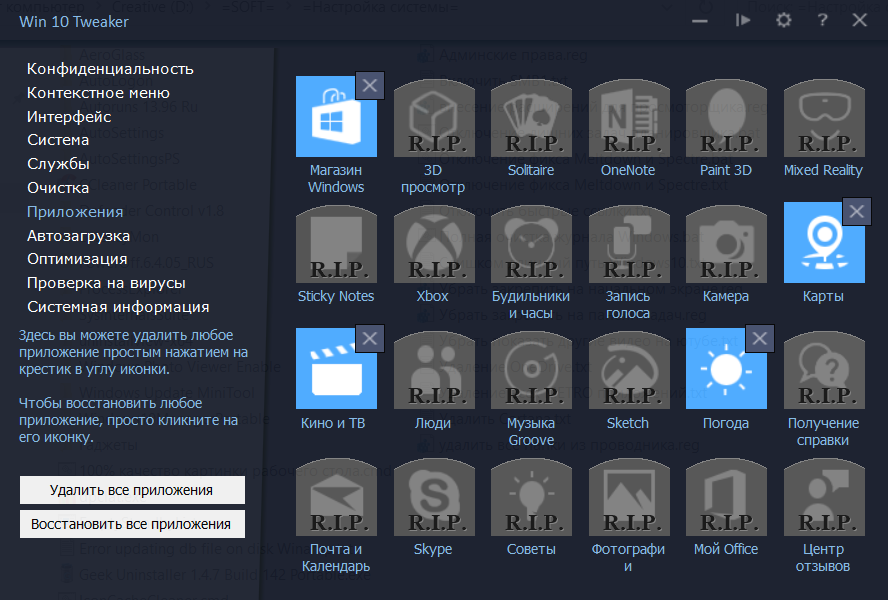Restore the 3D просмотр app tile
This screenshot has width=888, height=600.
coord(434,118)
